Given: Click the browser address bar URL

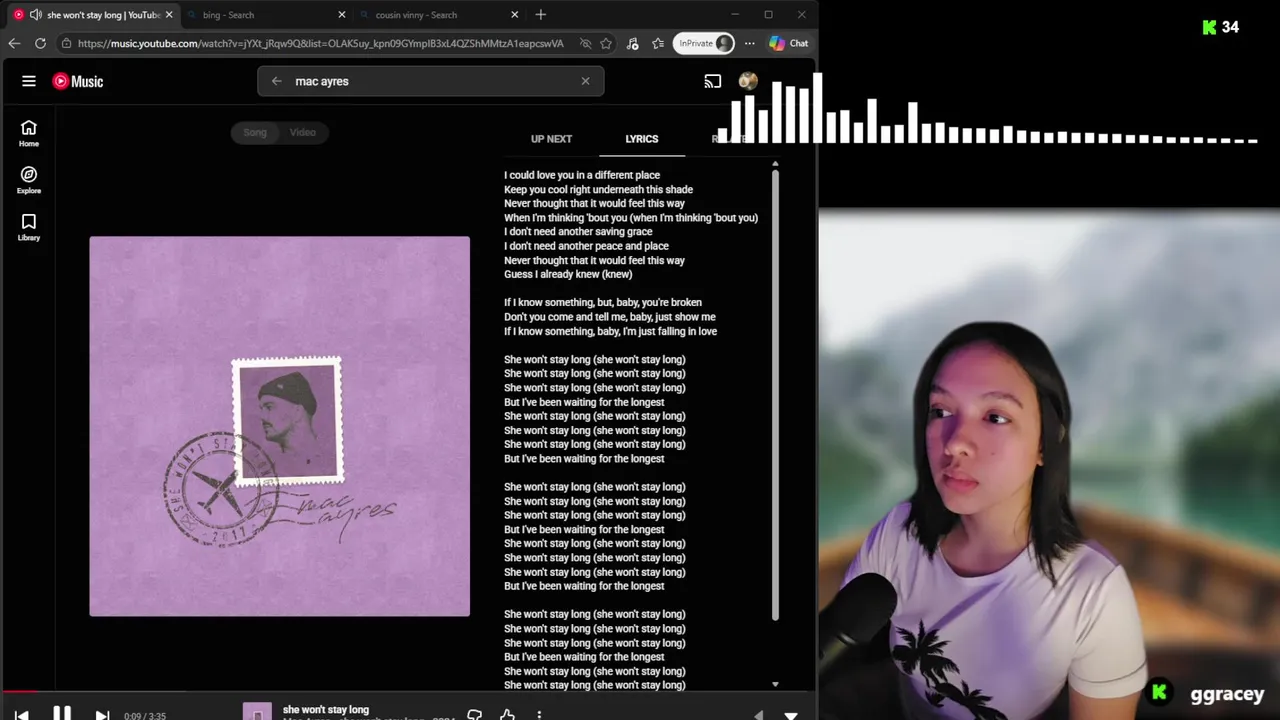Looking at the screenshot, I should (x=320, y=43).
